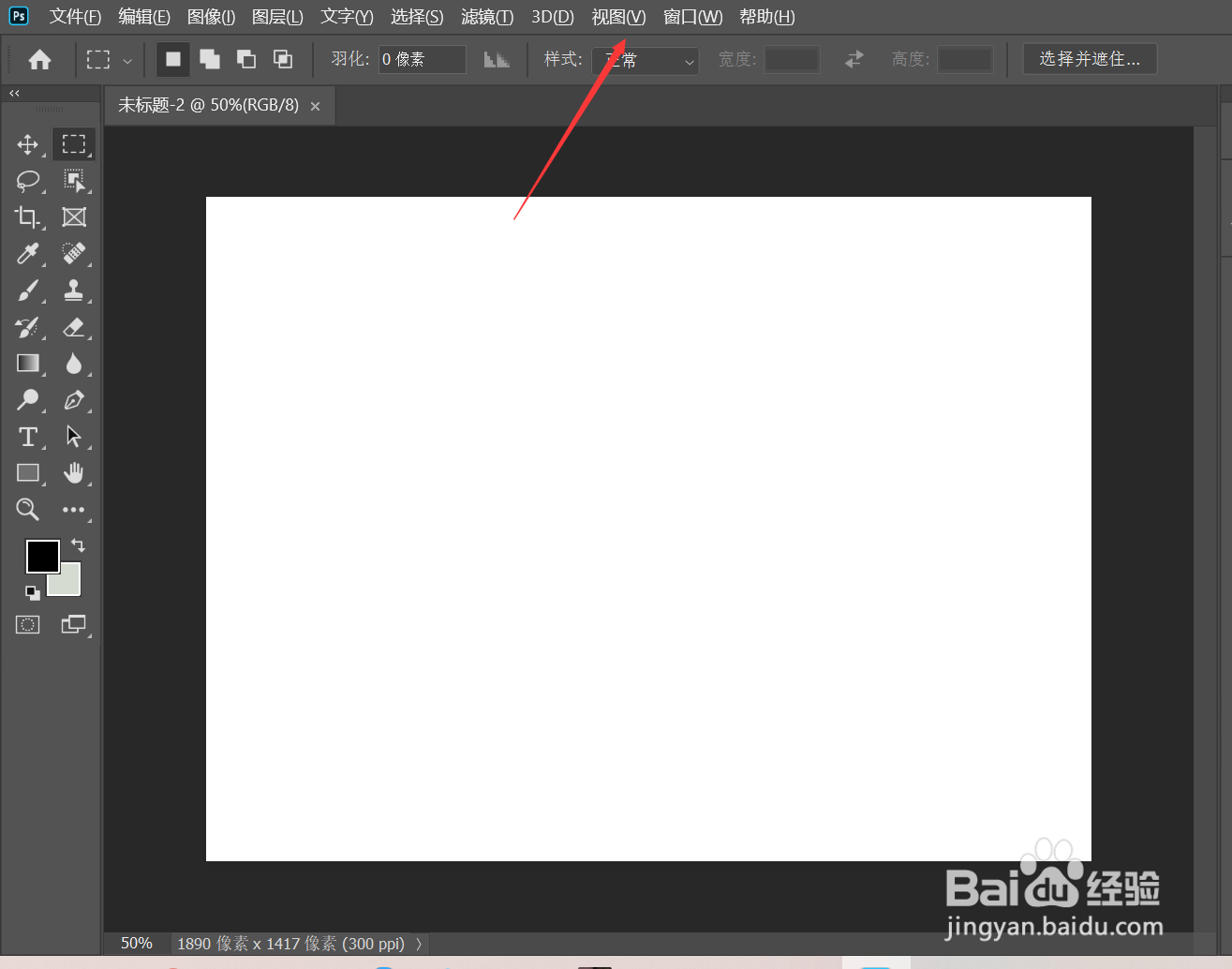Select the Brush tool
The height and width of the screenshot is (969, 1232).
(28, 291)
